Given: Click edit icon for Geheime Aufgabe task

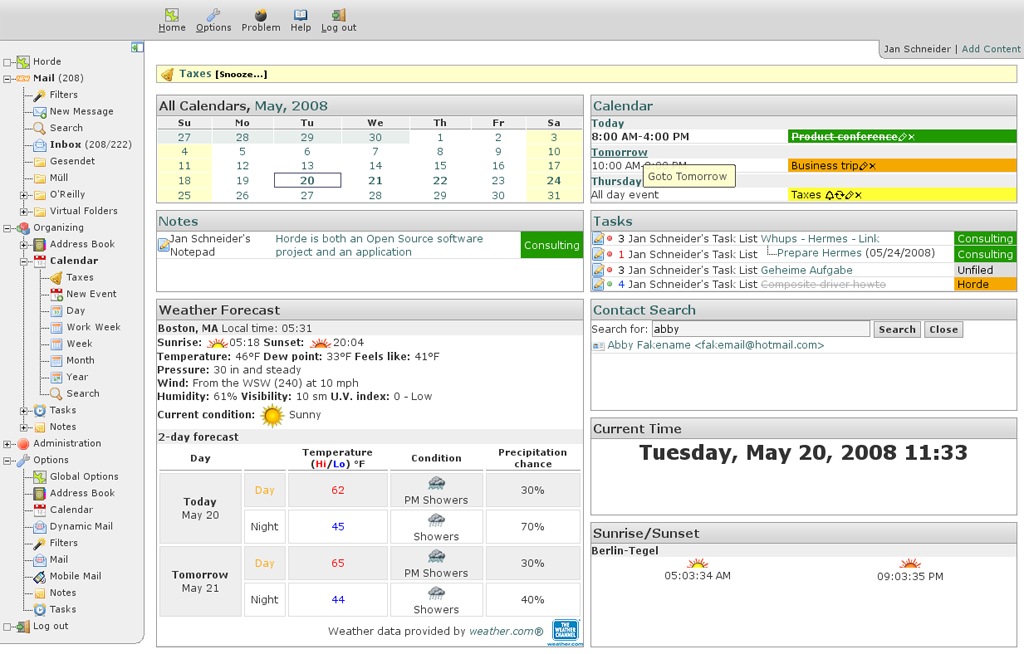Looking at the screenshot, I should point(598,270).
